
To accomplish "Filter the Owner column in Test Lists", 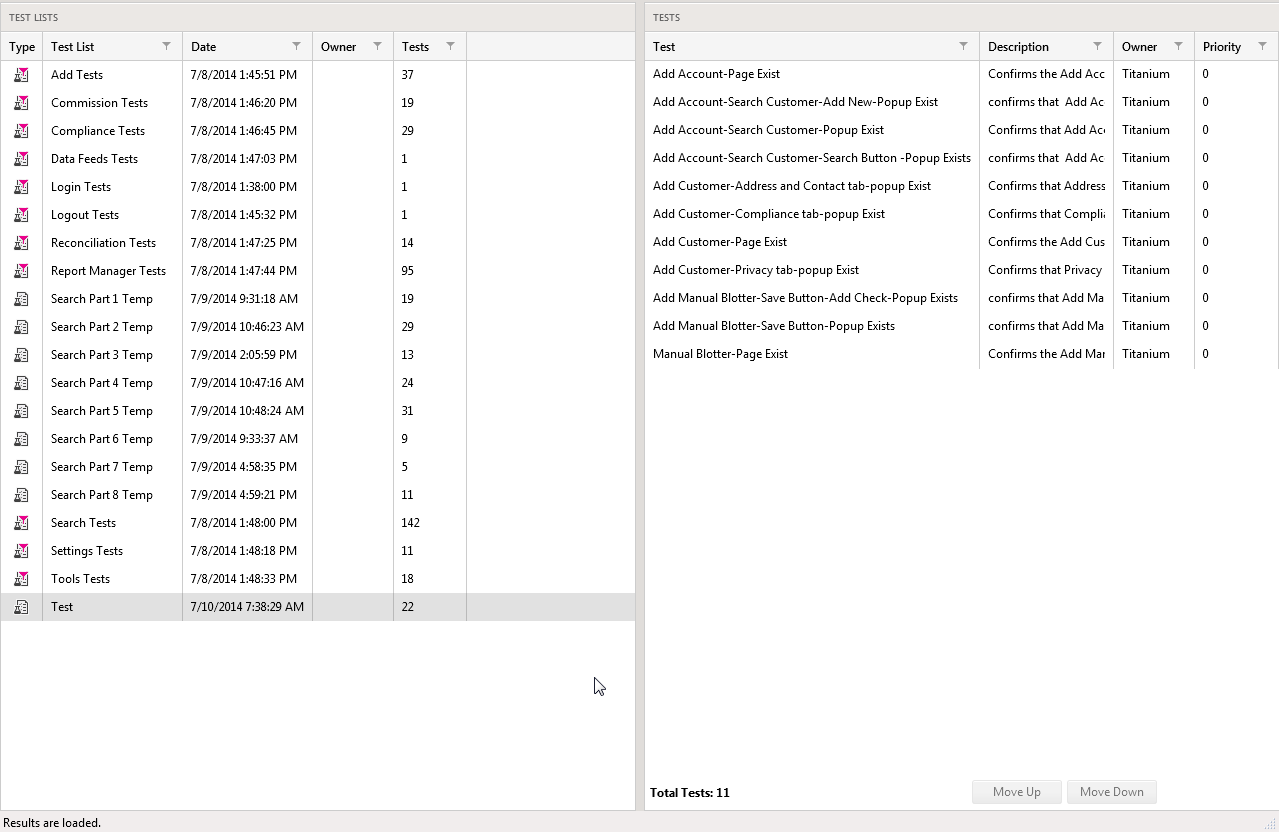I will (x=377, y=46).
